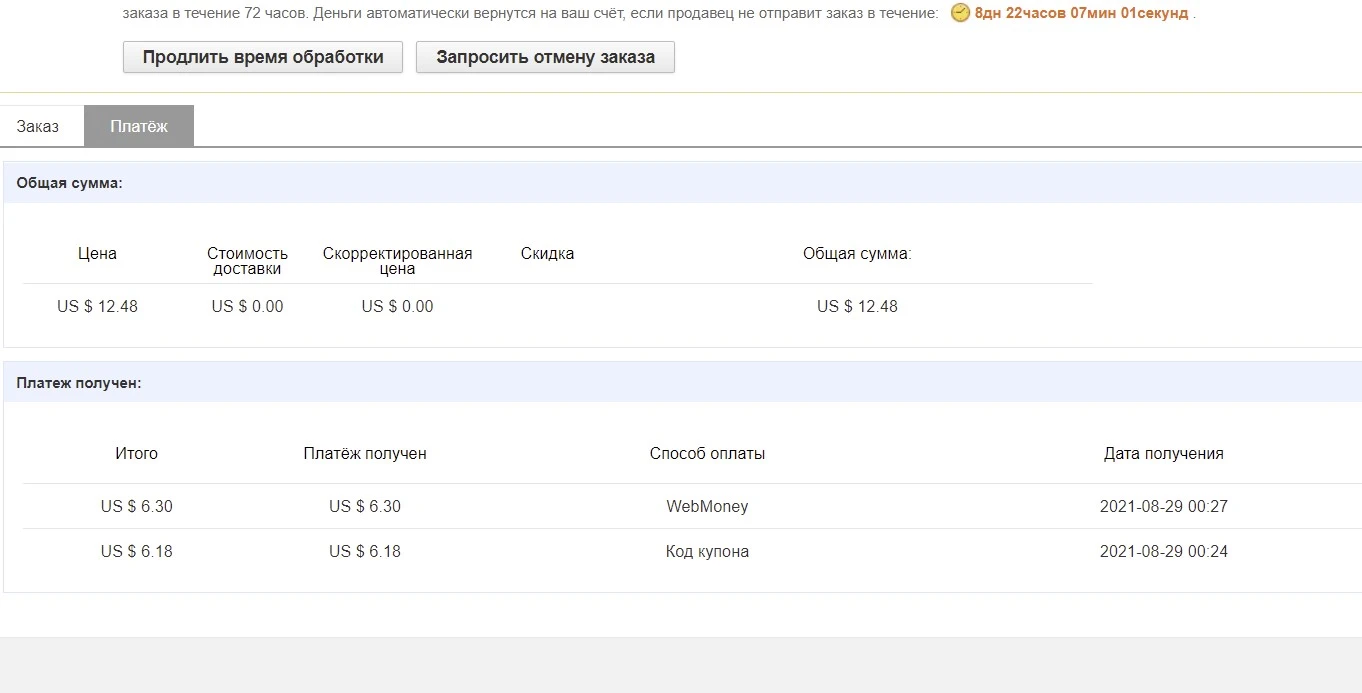Viewport: 1362px width, 693px height.
Task: Click the Общая сумма: column header in table
Action: 857,254
